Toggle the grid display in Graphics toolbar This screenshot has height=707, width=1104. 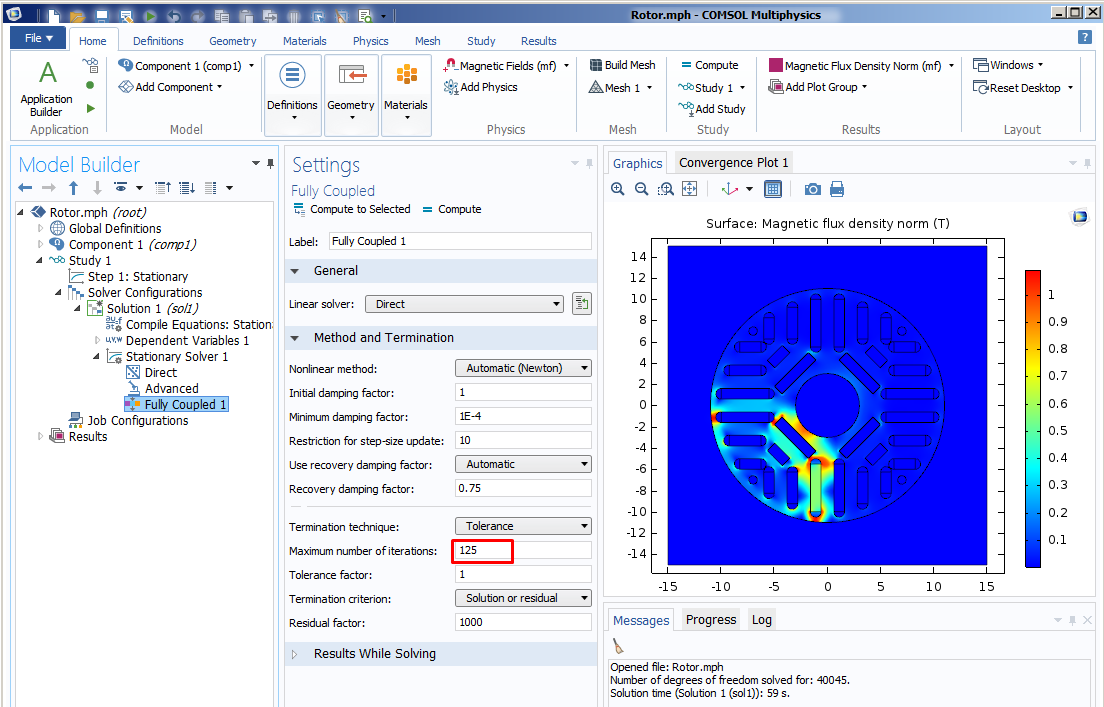772,189
